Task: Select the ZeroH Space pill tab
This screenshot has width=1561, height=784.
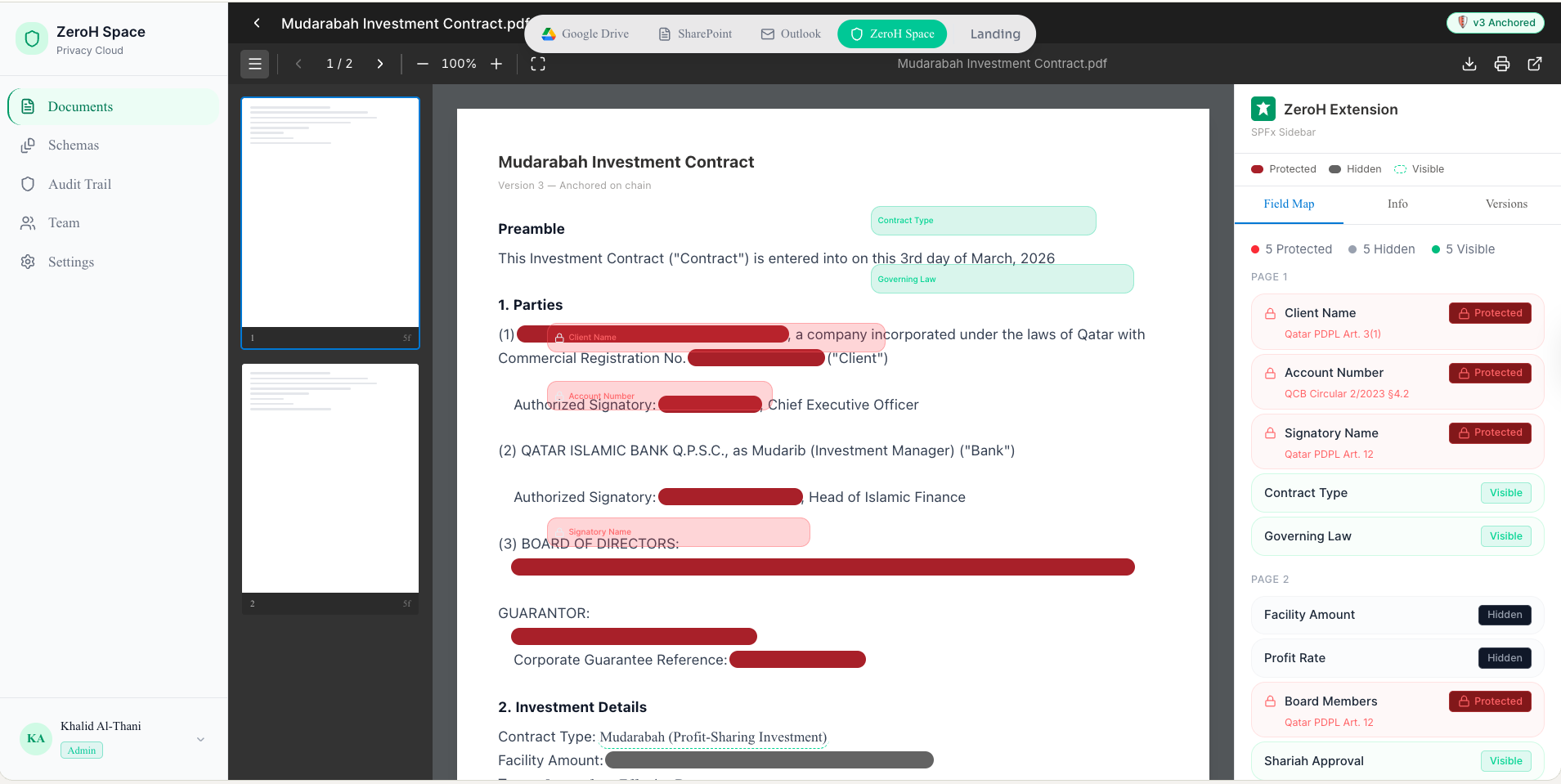Action: click(x=892, y=34)
